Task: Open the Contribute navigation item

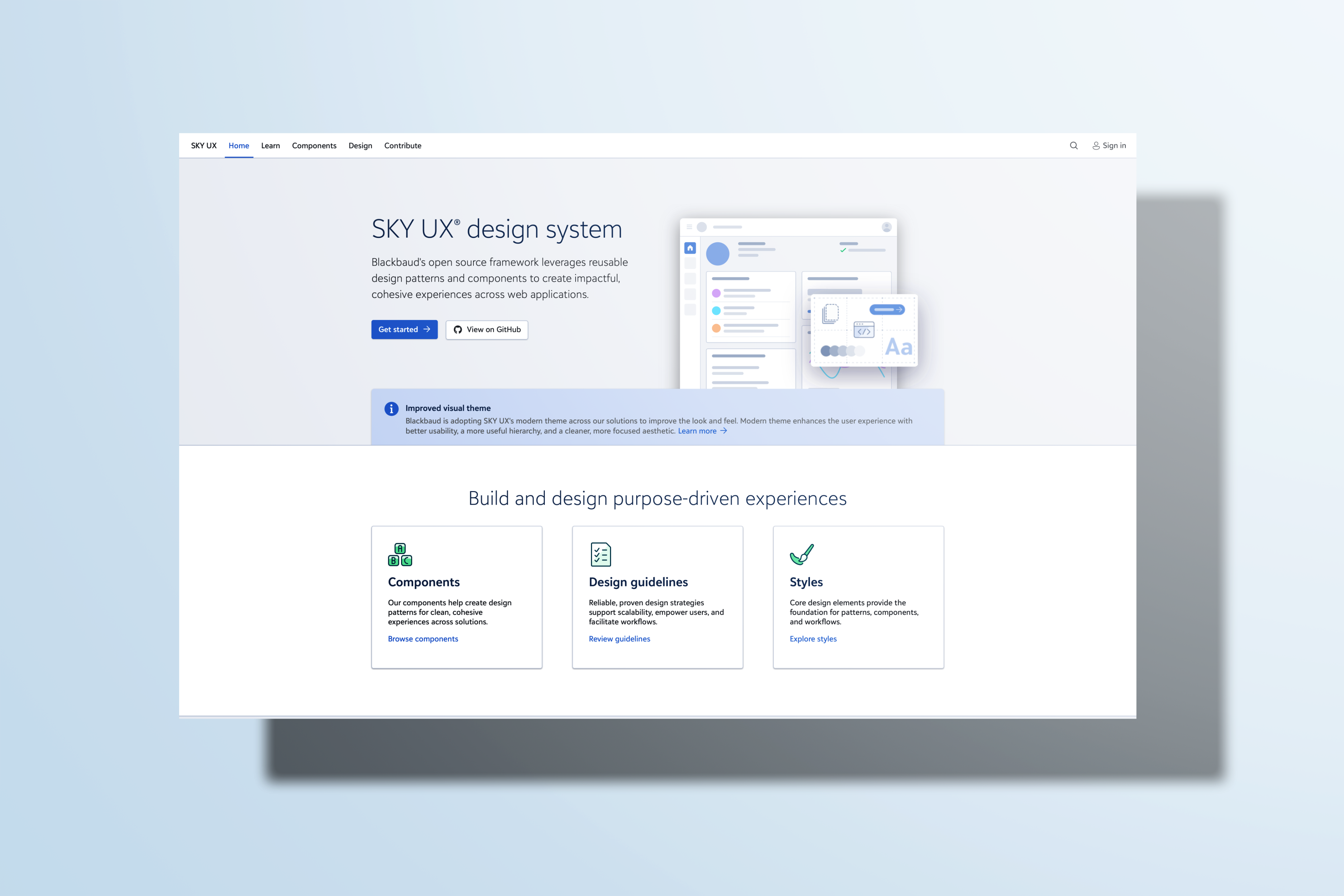Action: 403,146
